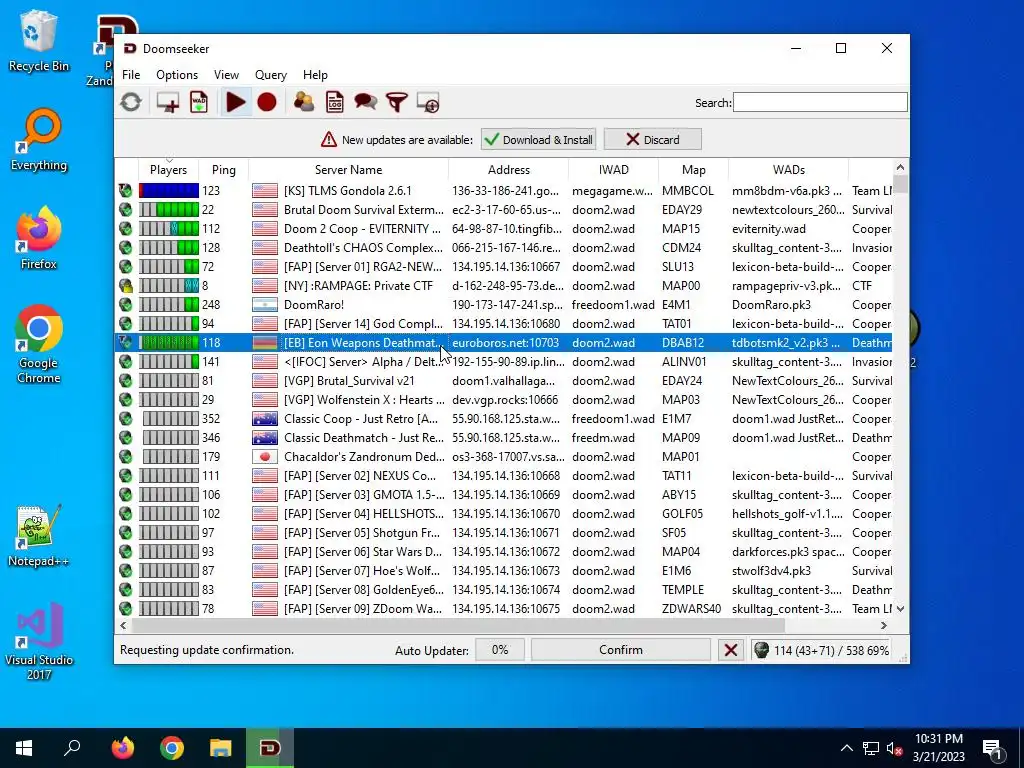Focus the Search input field

(x=820, y=103)
